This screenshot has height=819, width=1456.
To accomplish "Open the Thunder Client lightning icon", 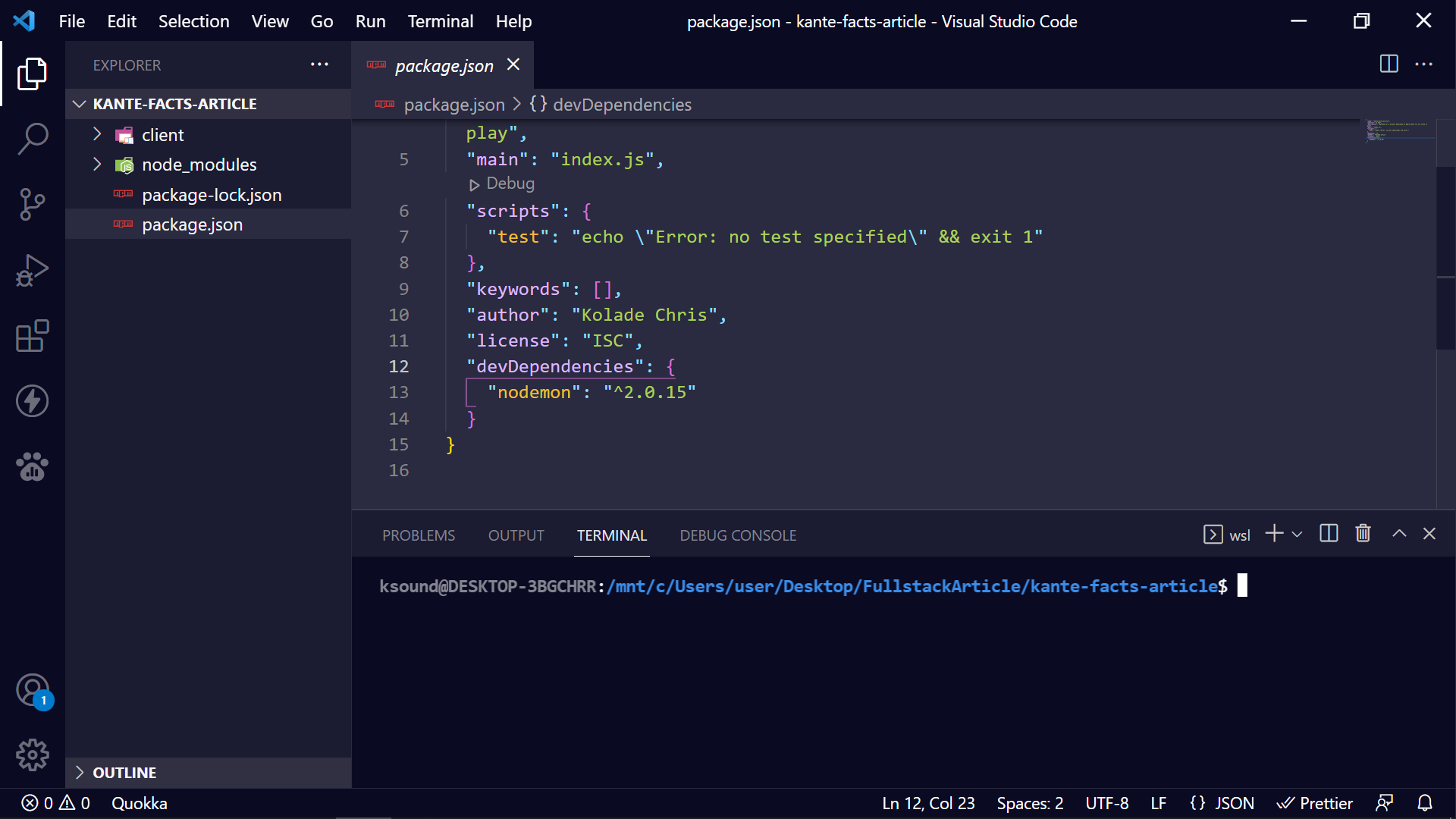I will (x=33, y=401).
